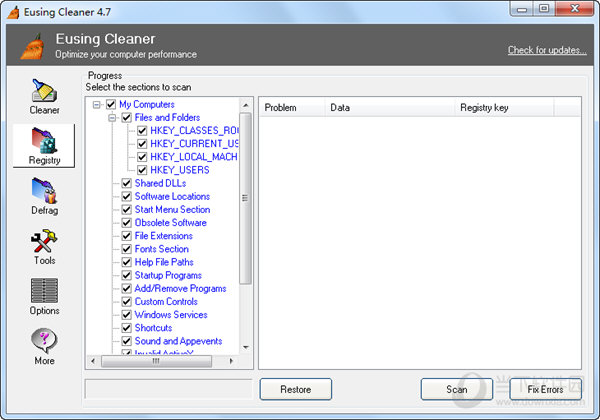This screenshot has height=420, width=600.
Task: Sort by the Data column header
Action: click(x=390, y=108)
